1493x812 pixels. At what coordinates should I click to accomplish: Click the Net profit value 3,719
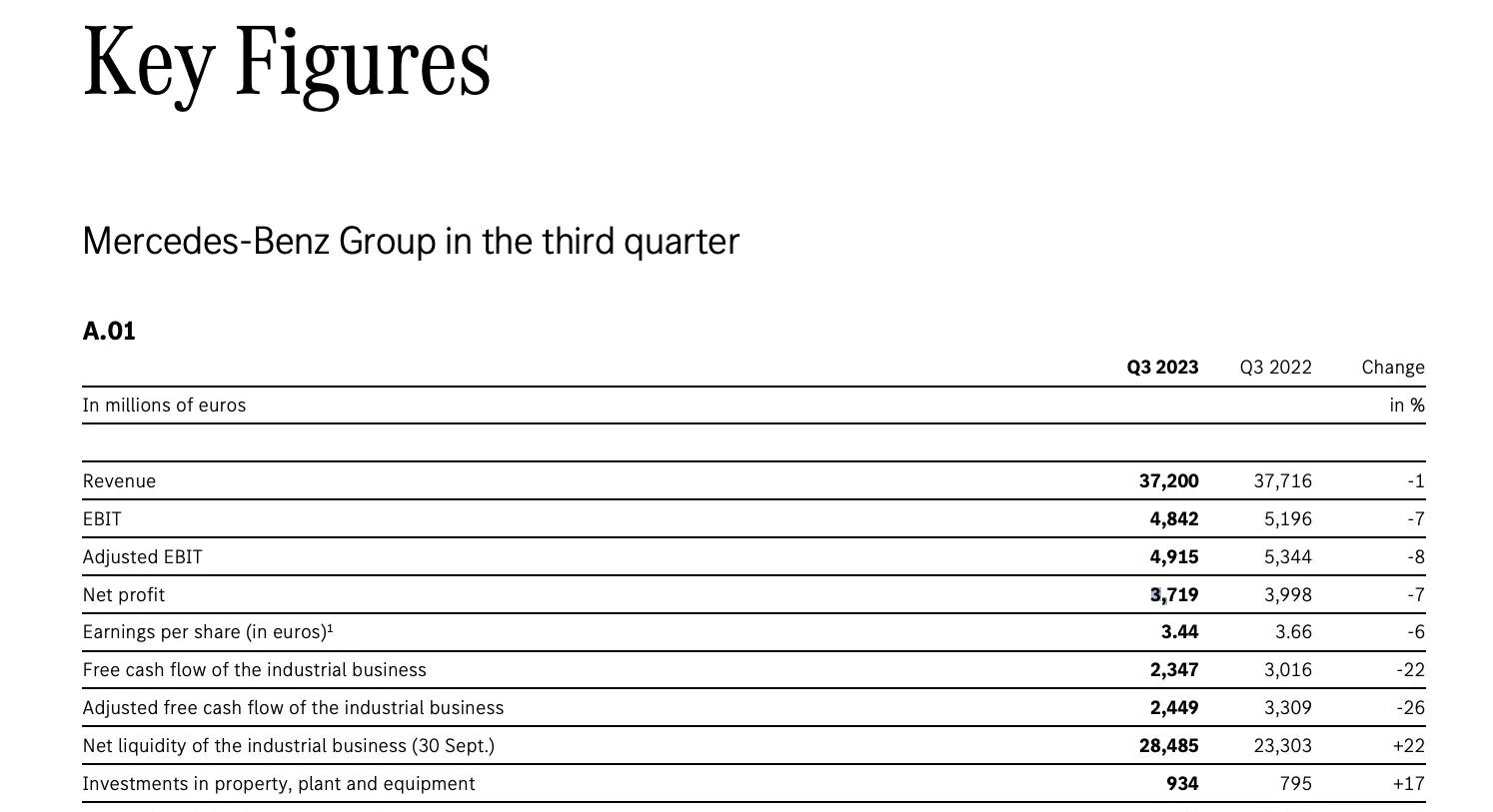tap(1174, 595)
